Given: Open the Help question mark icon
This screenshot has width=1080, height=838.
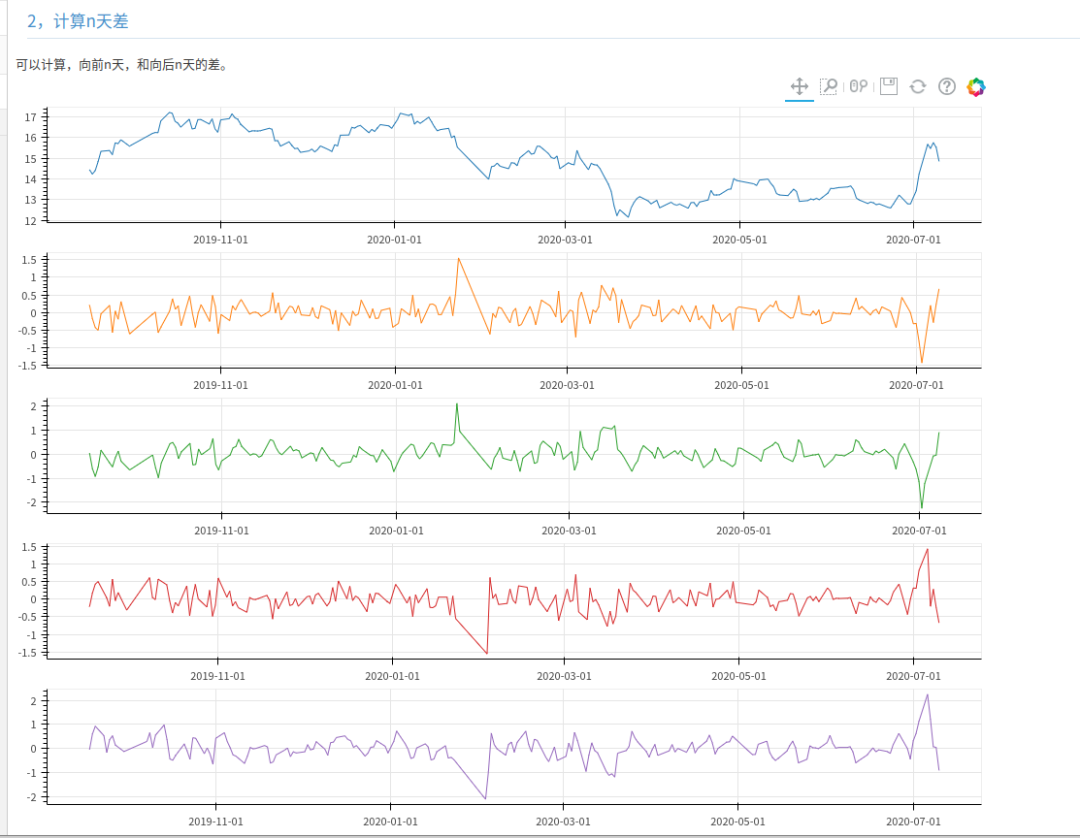Looking at the screenshot, I should point(947,87).
